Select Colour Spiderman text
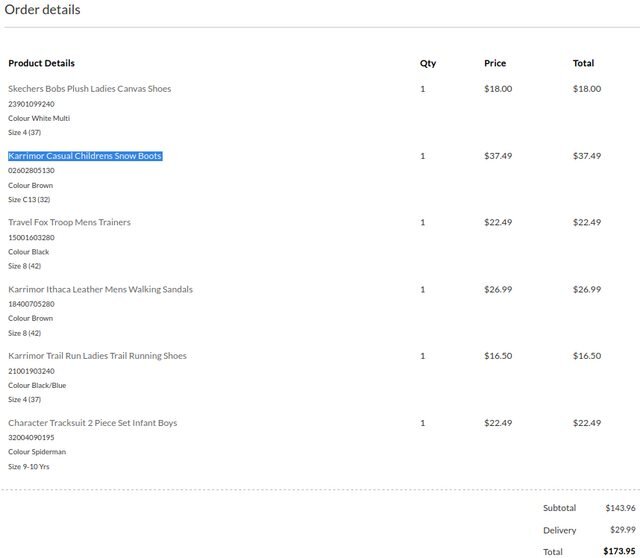This screenshot has width=640, height=558. [37, 451]
